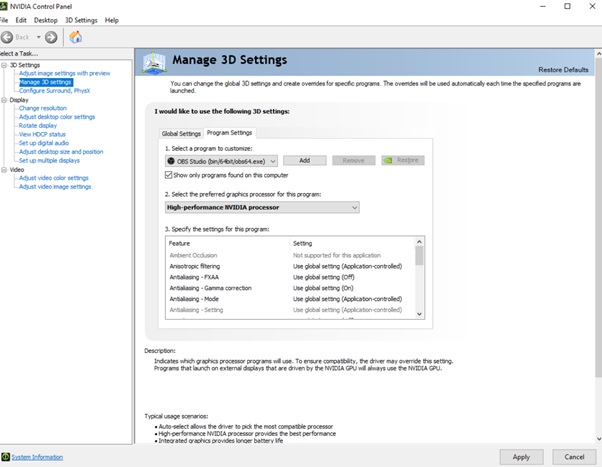Click the NVIDIA Control Panel title bar logo

7,6
